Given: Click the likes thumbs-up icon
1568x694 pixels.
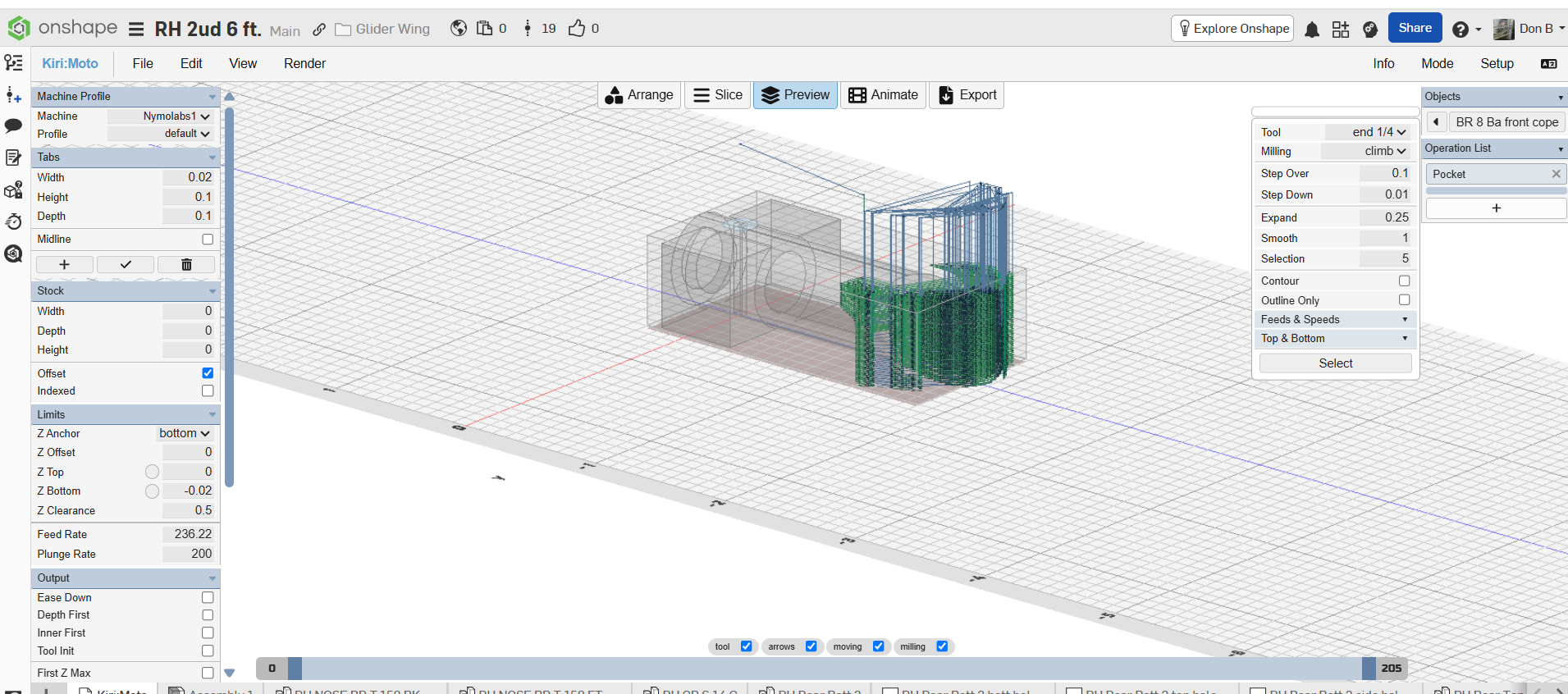Looking at the screenshot, I should 577,28.
